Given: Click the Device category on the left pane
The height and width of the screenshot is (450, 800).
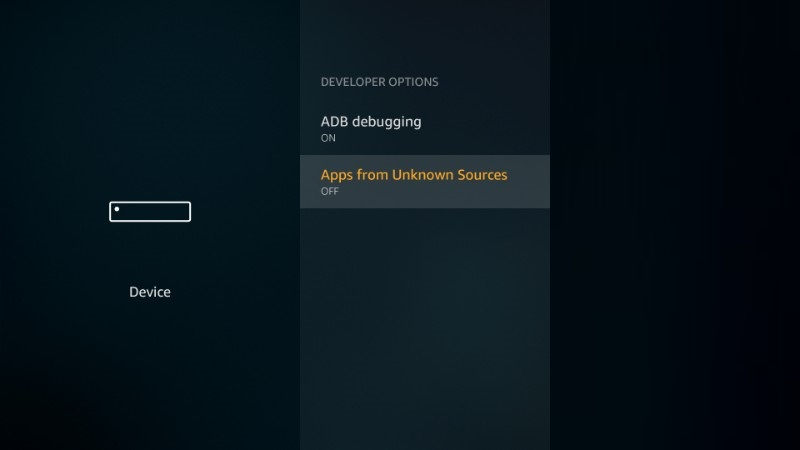Looking at the screenshot, I should pyautogui.click(x=150, y=292).
